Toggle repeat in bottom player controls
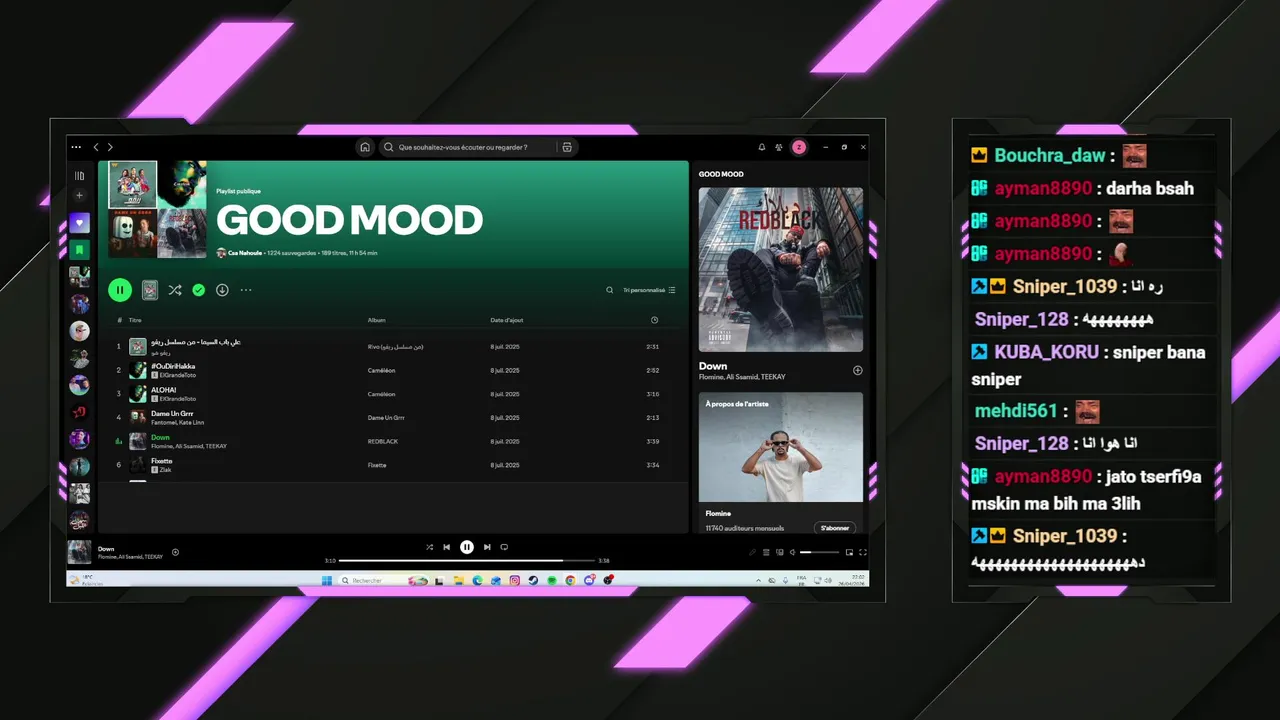The width and height of the screenshot is (1280, 720). tap(504, 547)
